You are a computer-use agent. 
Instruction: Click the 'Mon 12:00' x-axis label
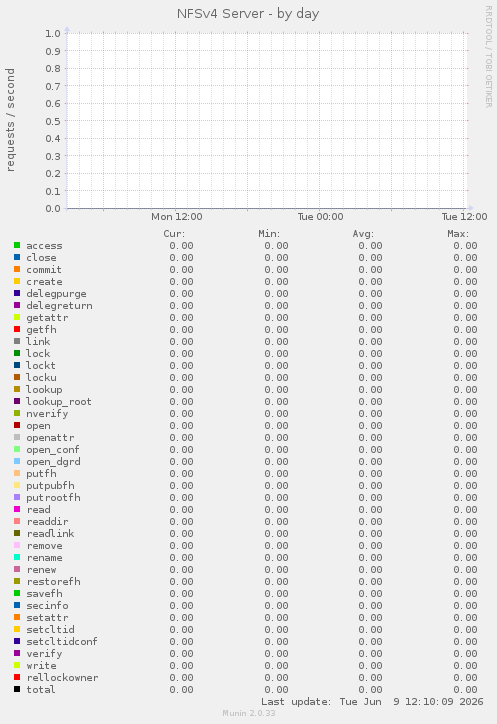pyautogui.click(x=176, y=217)
